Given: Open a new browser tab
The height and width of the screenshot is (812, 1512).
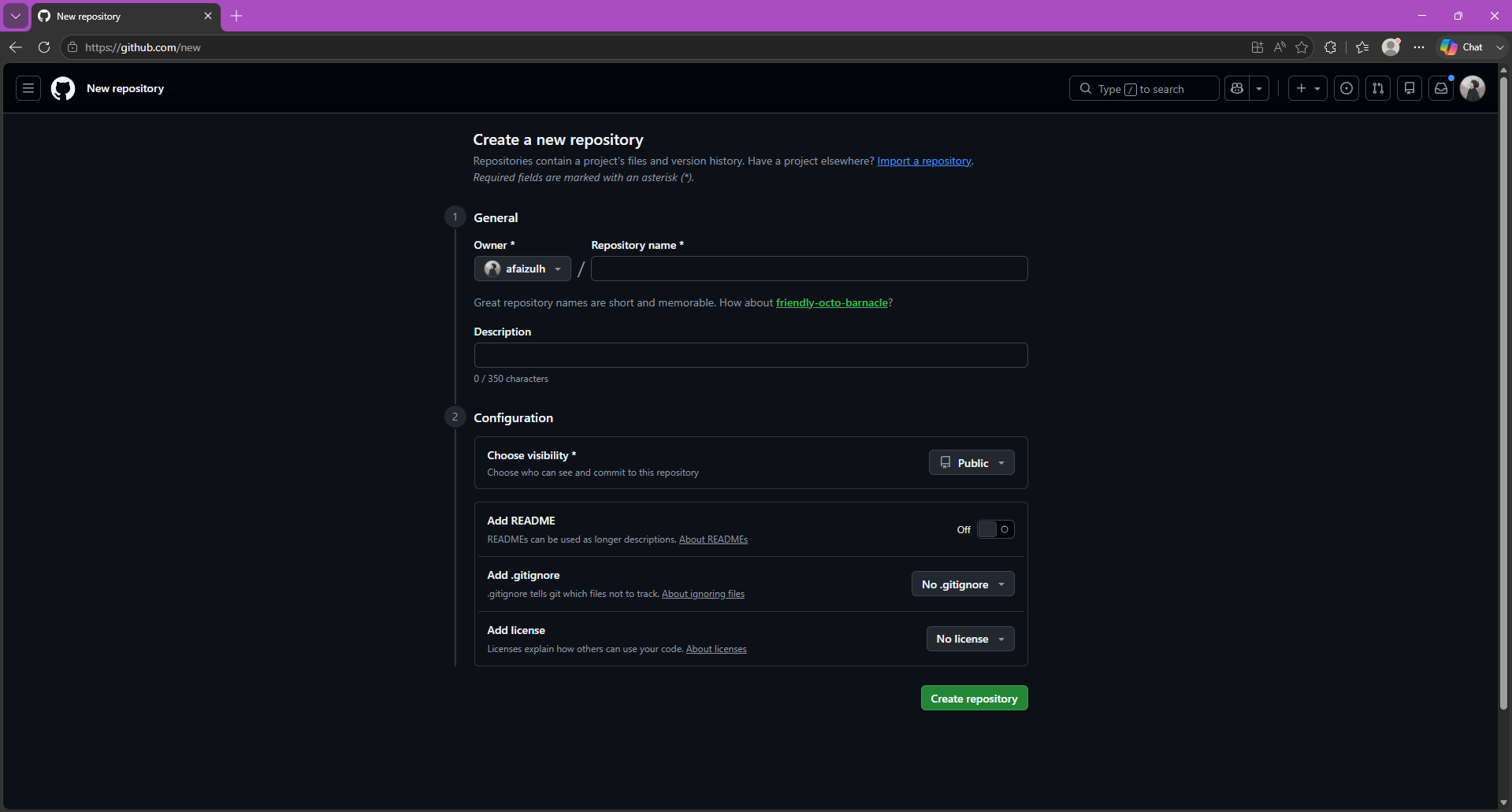Looking at the screenshot, I should 236,16.
